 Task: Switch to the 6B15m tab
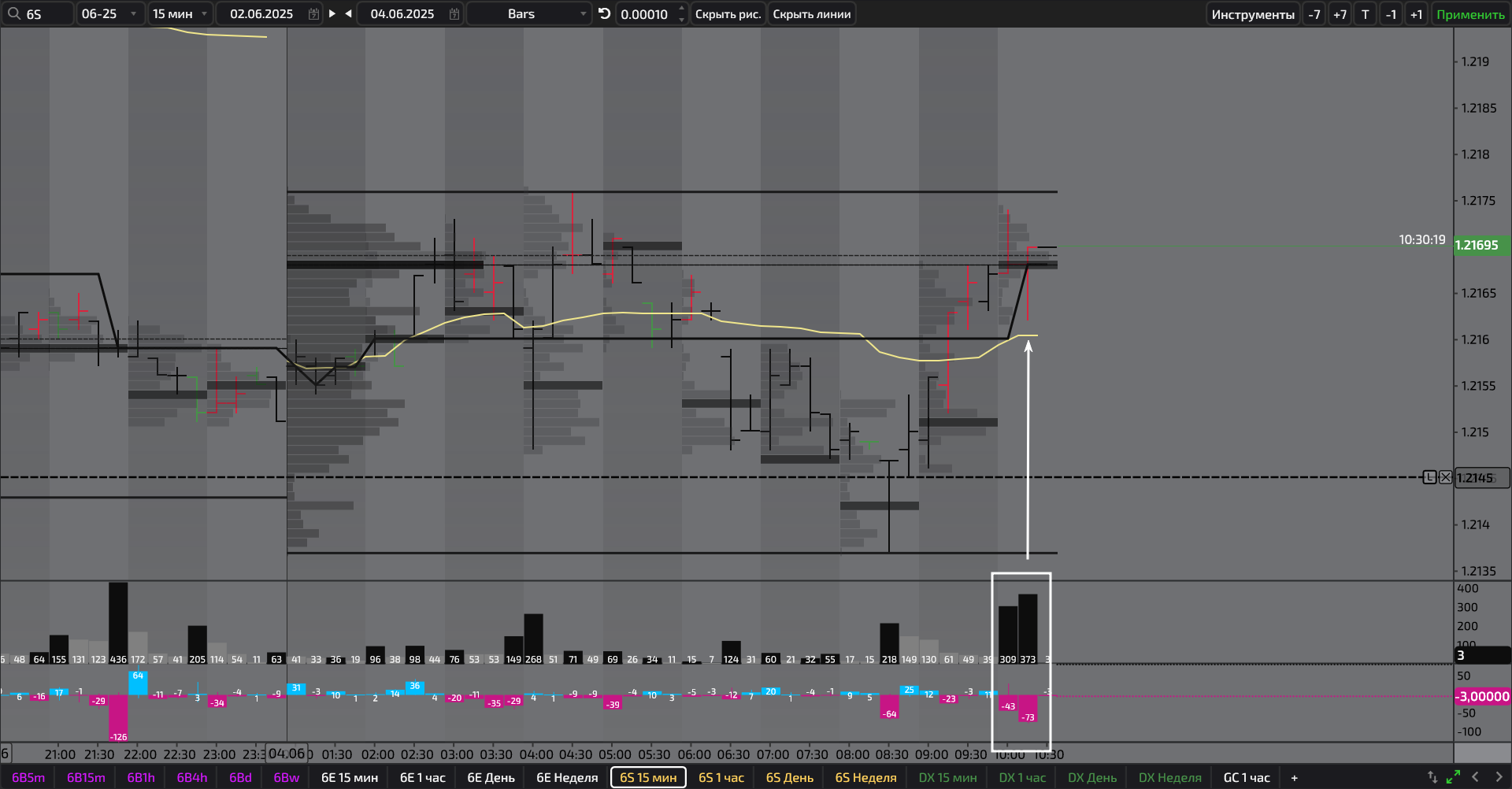click(x=86, y=777)
